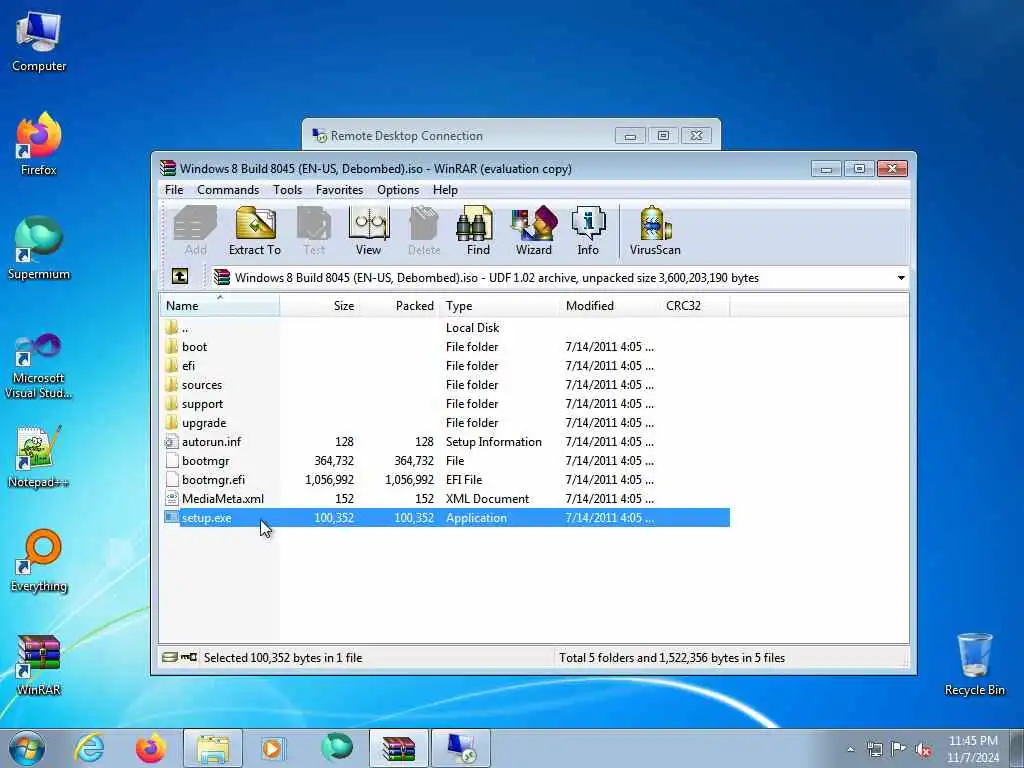Open the Computer desktop icon
The height and width of the screenshot is (768, 1024).
(39, 42)
